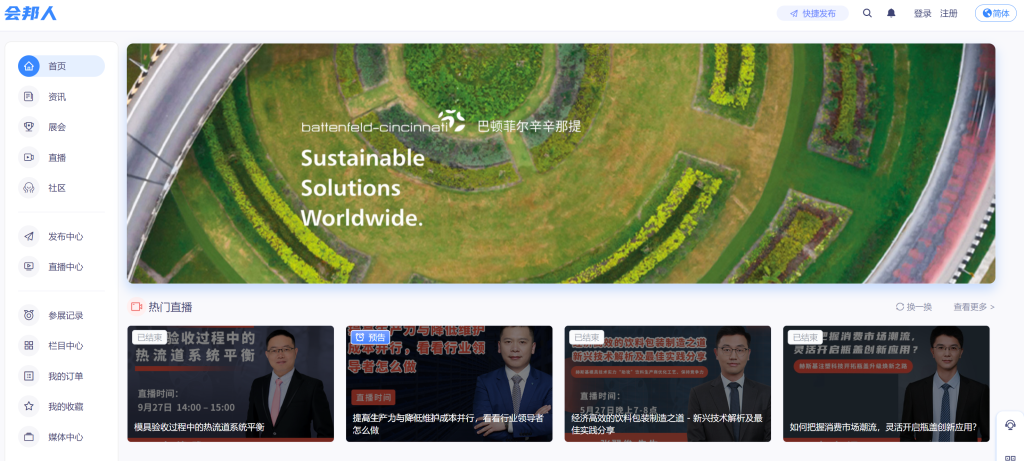Go to 媒体中心 in the sidebar
The width and height of the screenshot is (1024, 461).
pyautogui.click(x=65, y=437)
